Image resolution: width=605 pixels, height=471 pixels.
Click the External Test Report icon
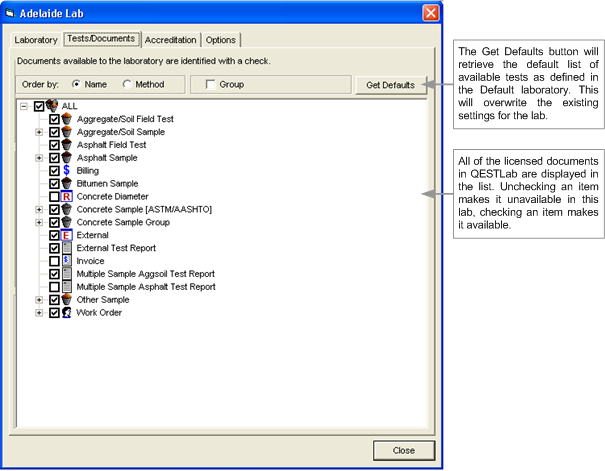coord(67,248)
